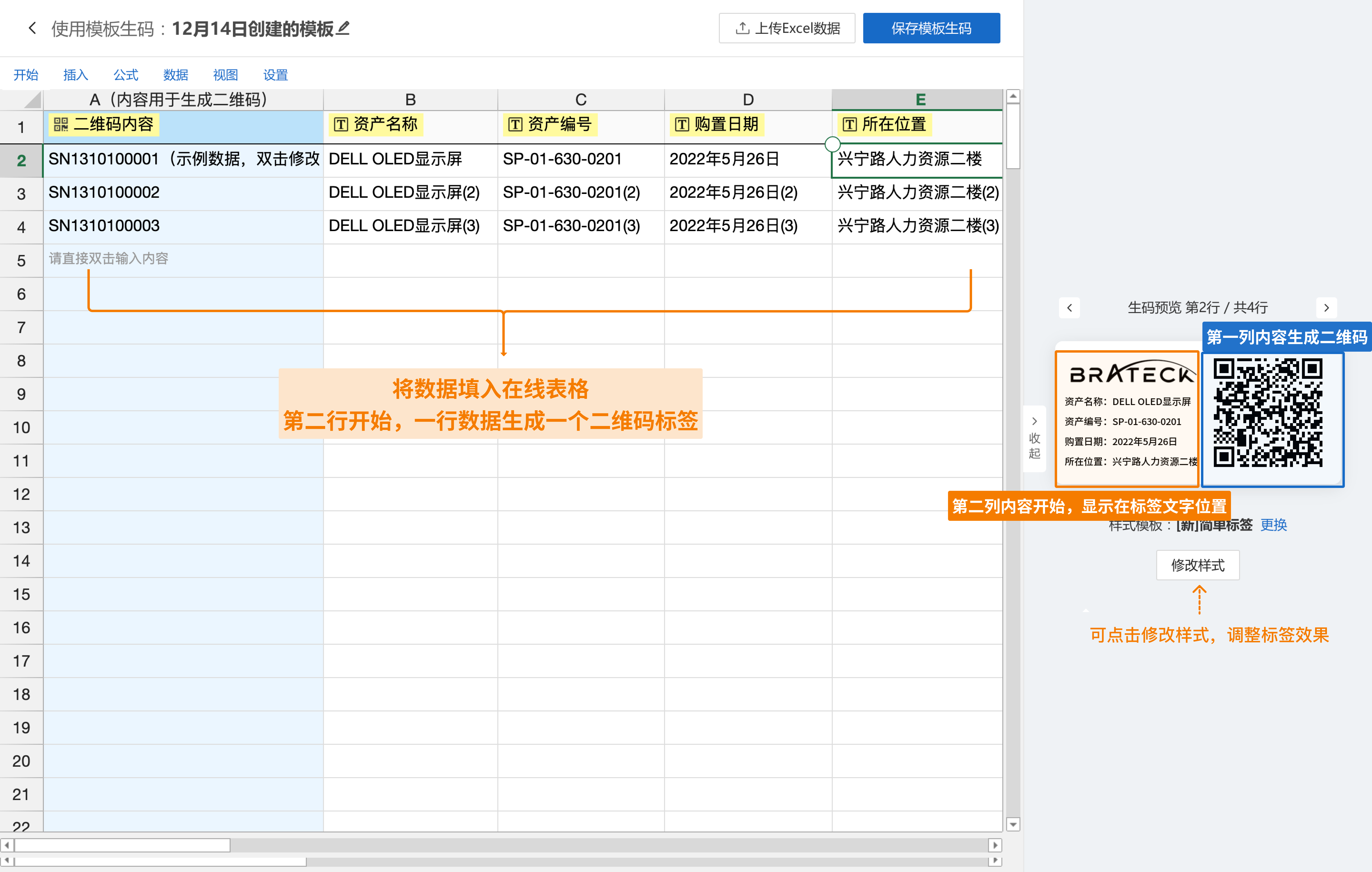
Task: Click the select-all corner of the sheet
Action: pyautogui.click(x=22, y=100)
